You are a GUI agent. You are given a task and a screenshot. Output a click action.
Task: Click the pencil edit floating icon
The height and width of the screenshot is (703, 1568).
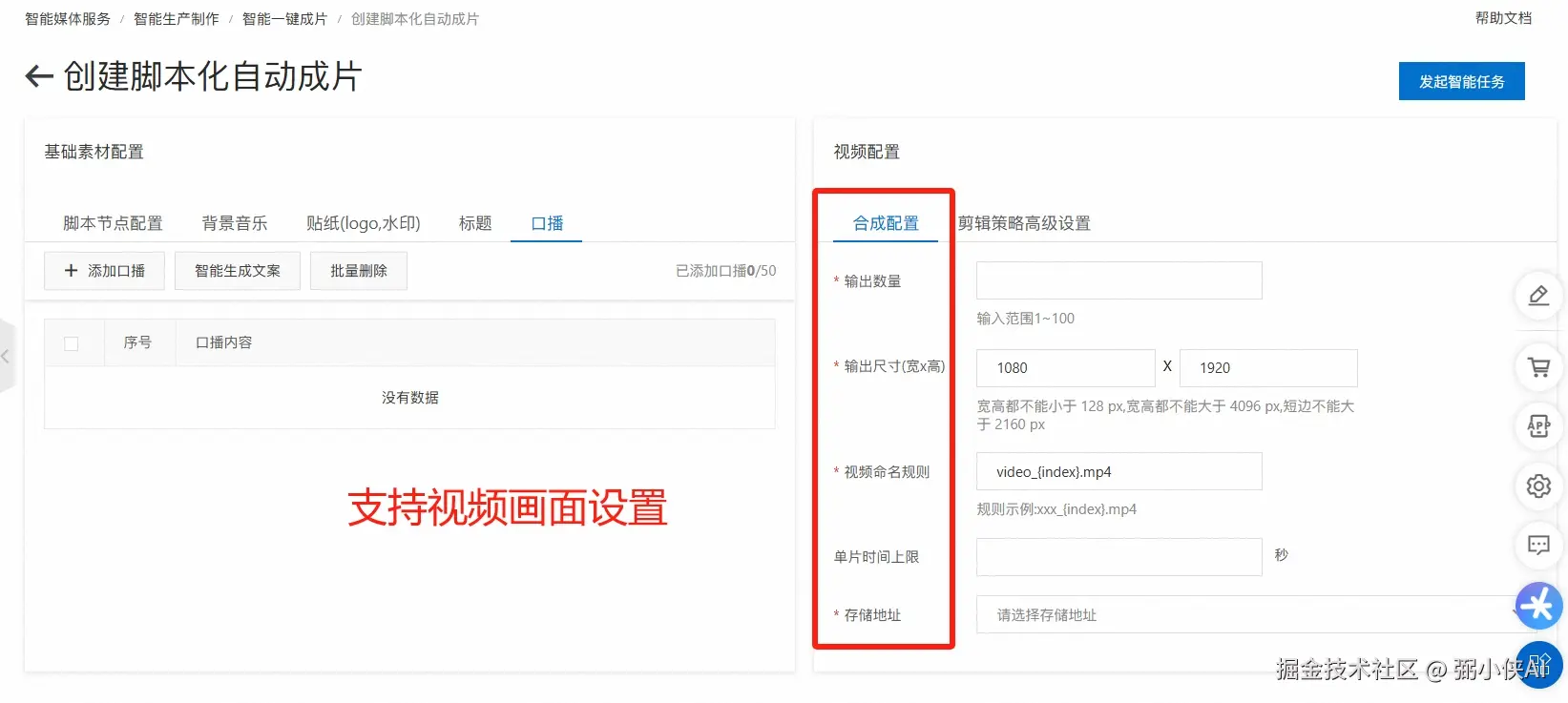pos(1538,296)
